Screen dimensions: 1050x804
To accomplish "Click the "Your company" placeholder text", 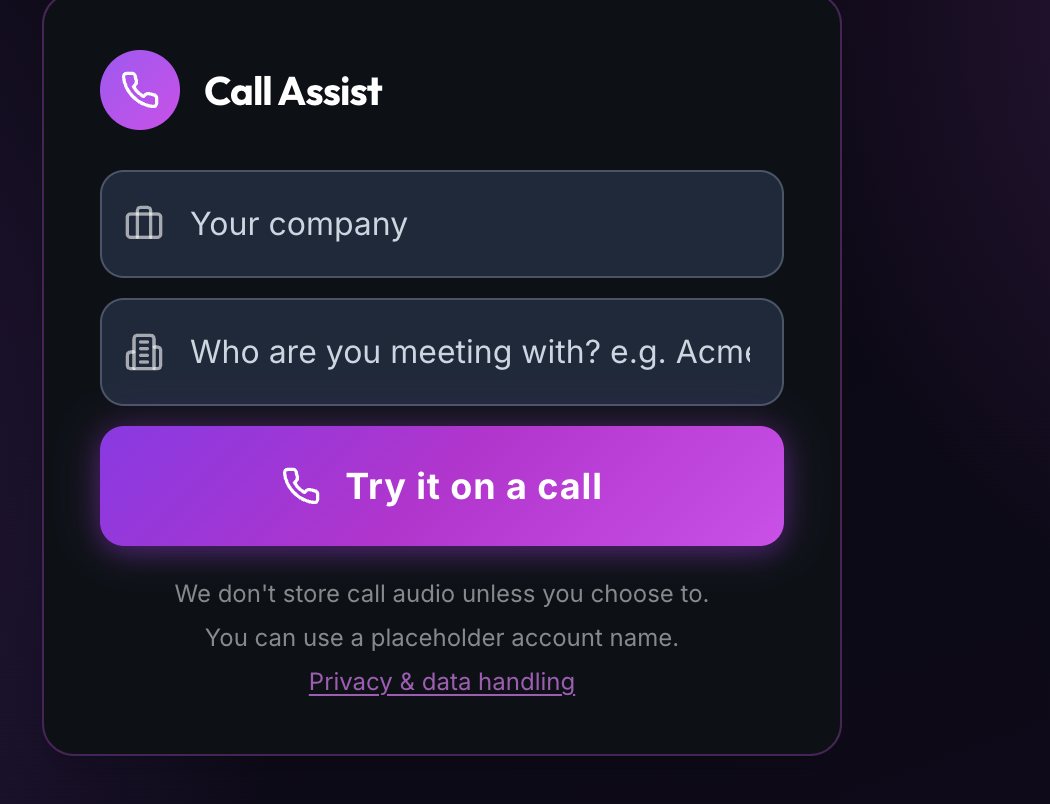I will click(298, 224).
